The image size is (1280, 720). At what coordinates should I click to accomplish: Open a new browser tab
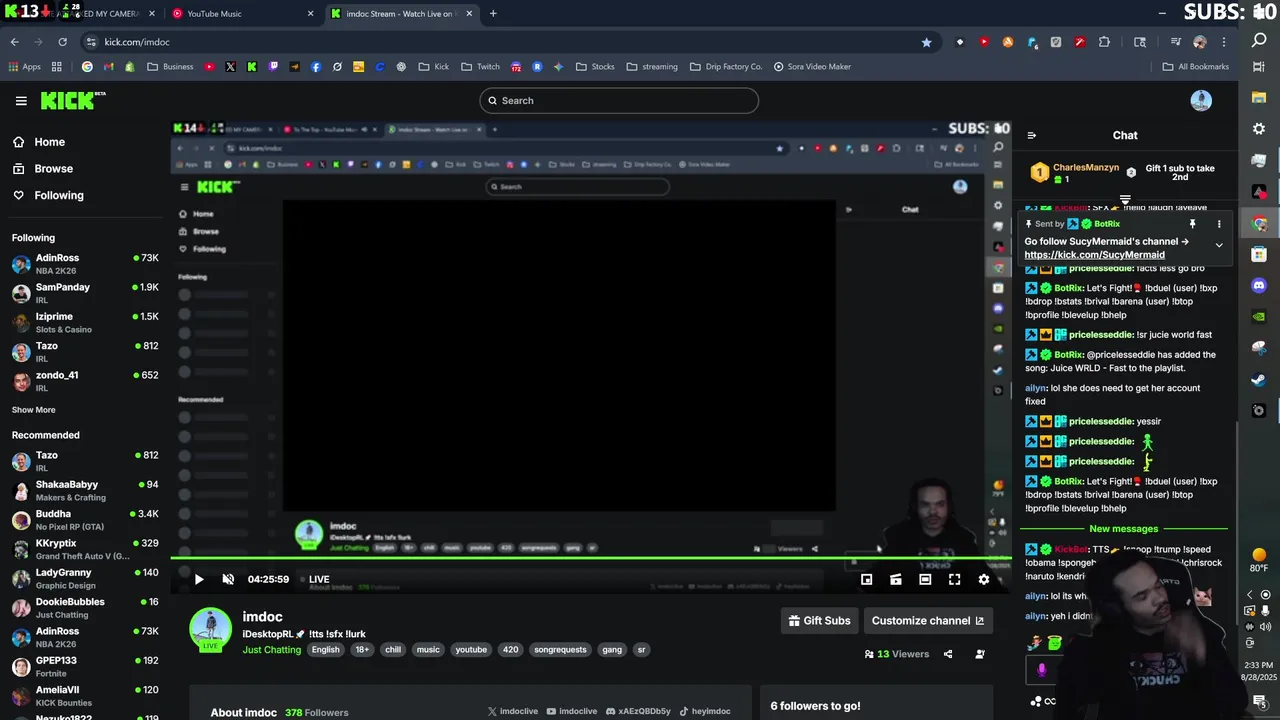pos(493,14)
